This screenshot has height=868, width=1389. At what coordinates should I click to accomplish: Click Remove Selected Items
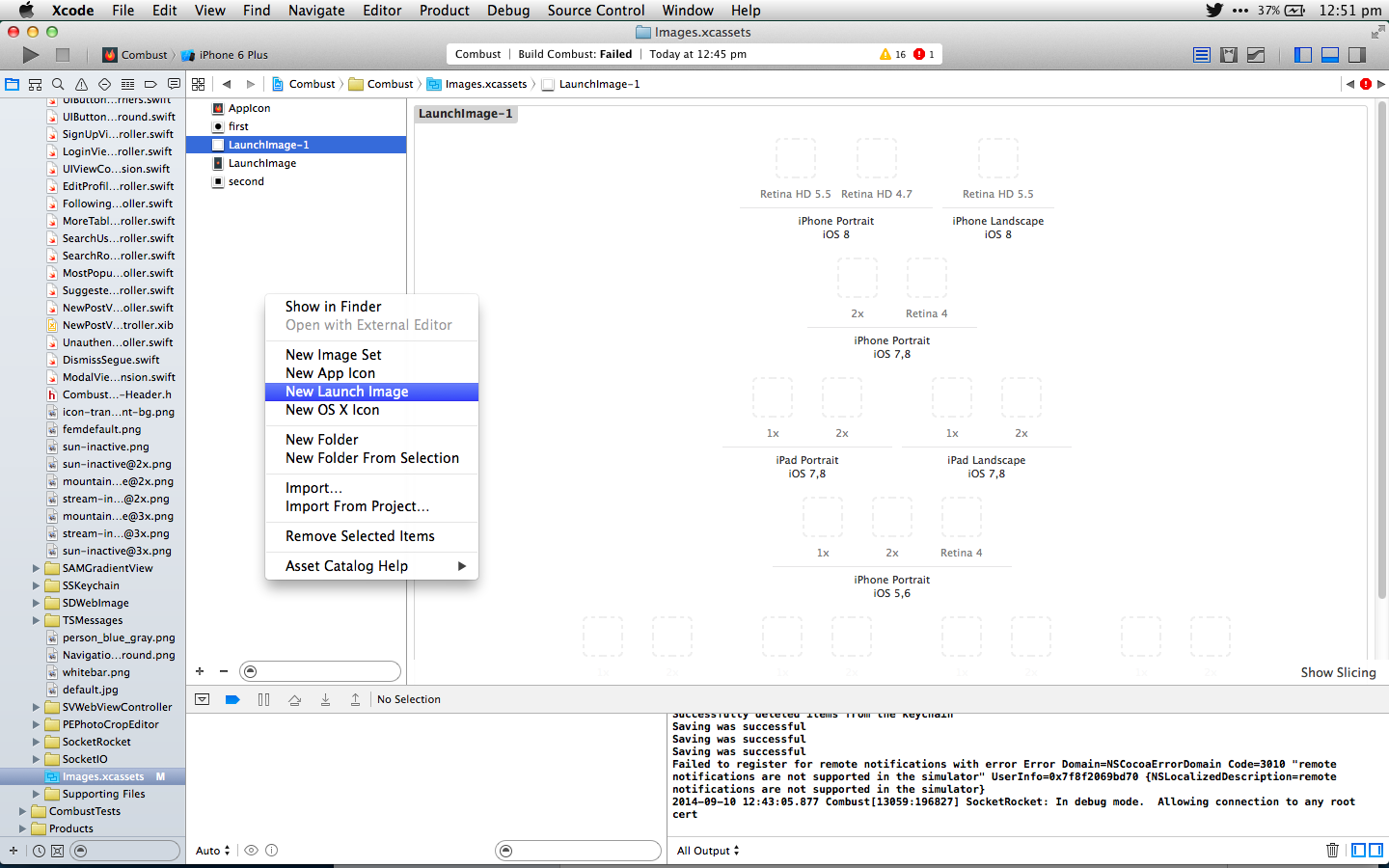(371, 536)
